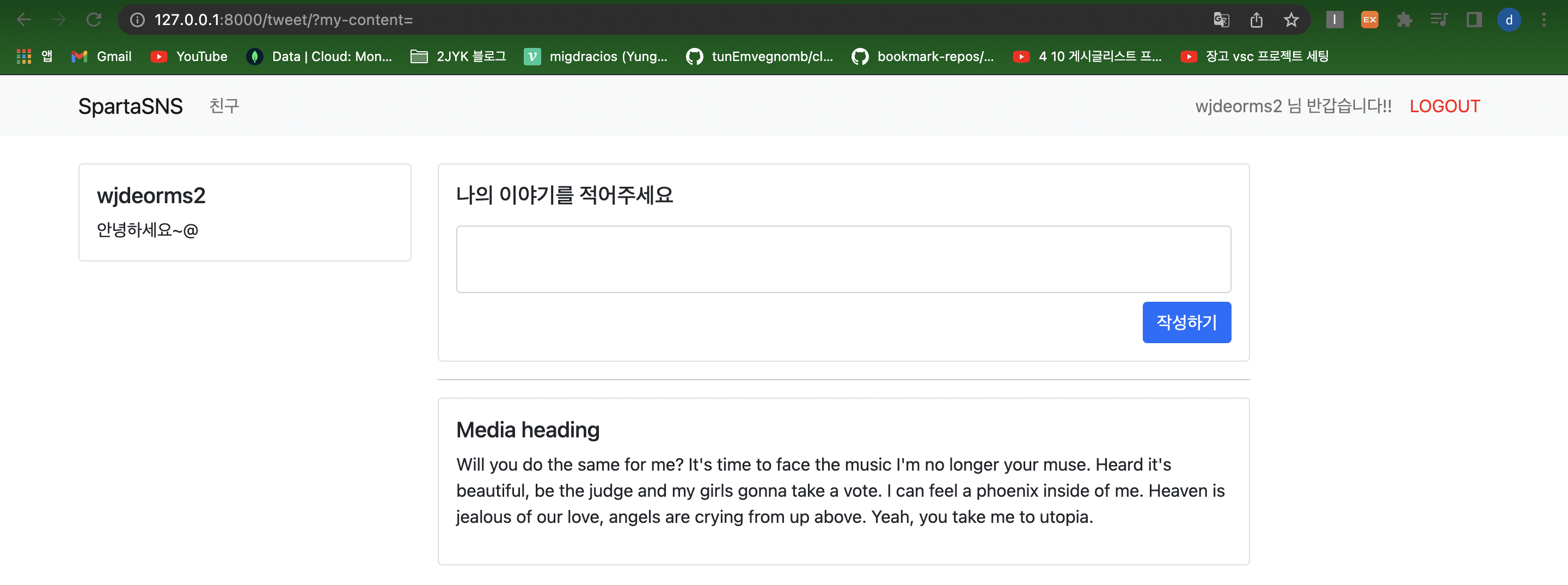The width and height of the screenshot is (1568, 585).
Task: Click the 안녕하세요~@ profile bio text
Action: (x=148, y=230)
